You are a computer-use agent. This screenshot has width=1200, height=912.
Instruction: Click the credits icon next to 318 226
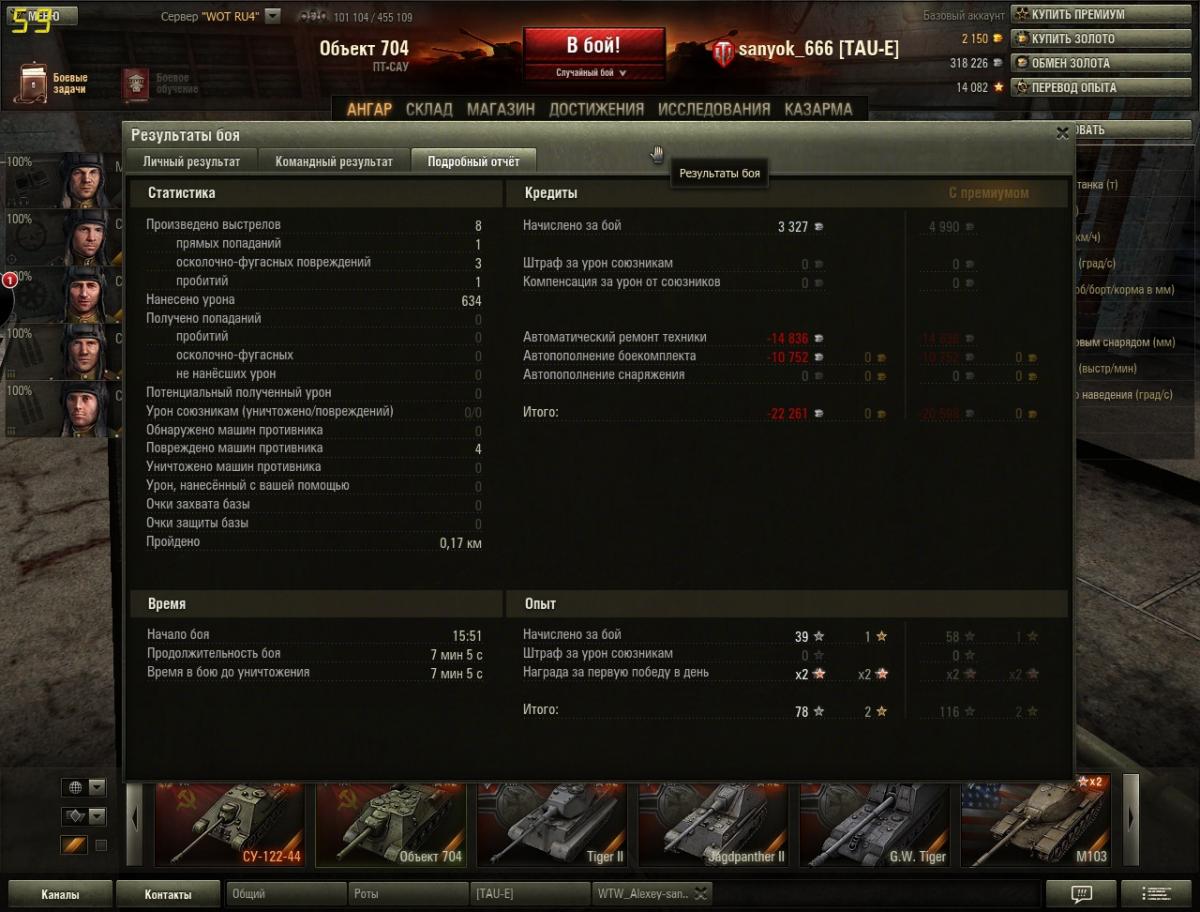point(998,63)
